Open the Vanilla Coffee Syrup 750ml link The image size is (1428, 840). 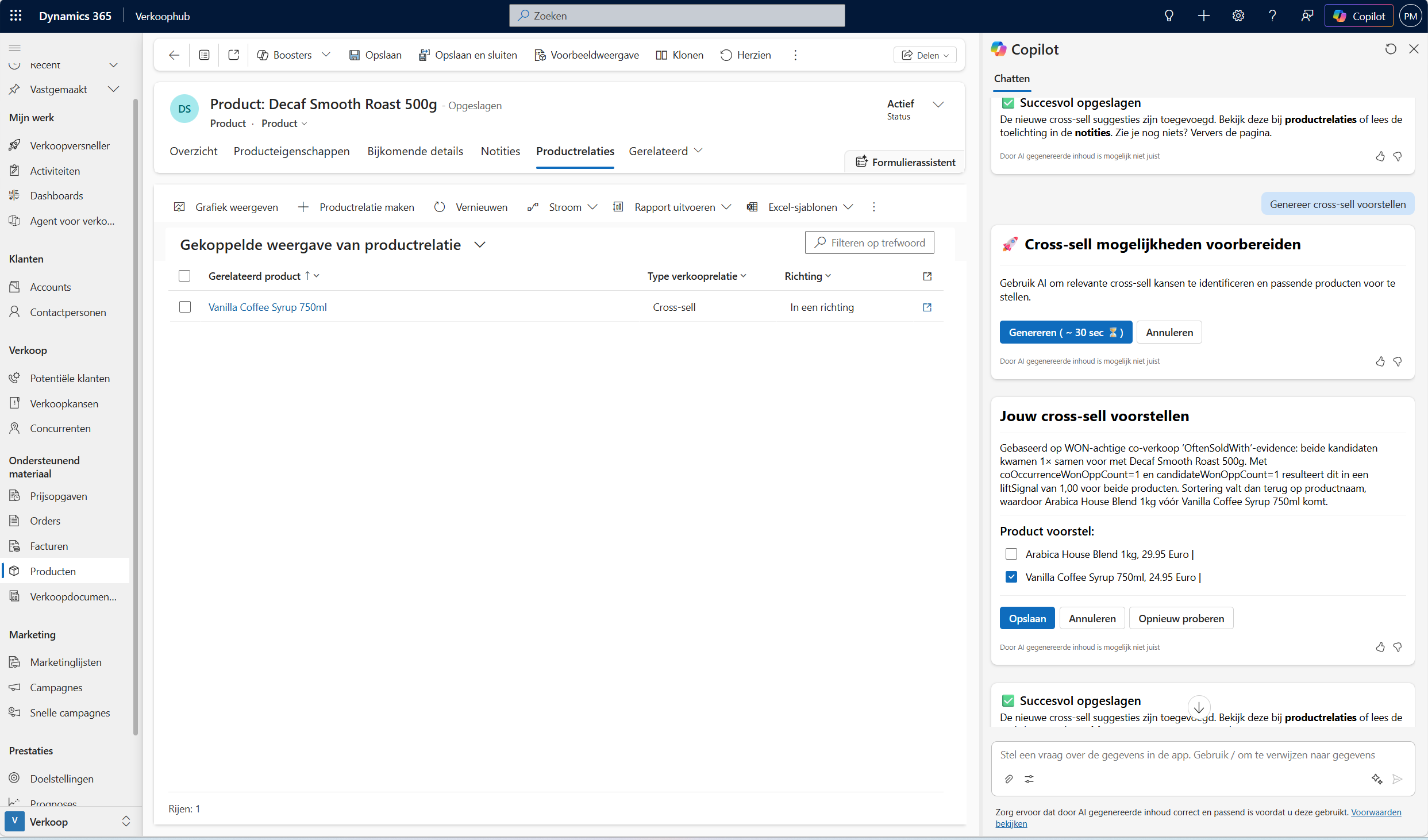(x=267, y=307)
